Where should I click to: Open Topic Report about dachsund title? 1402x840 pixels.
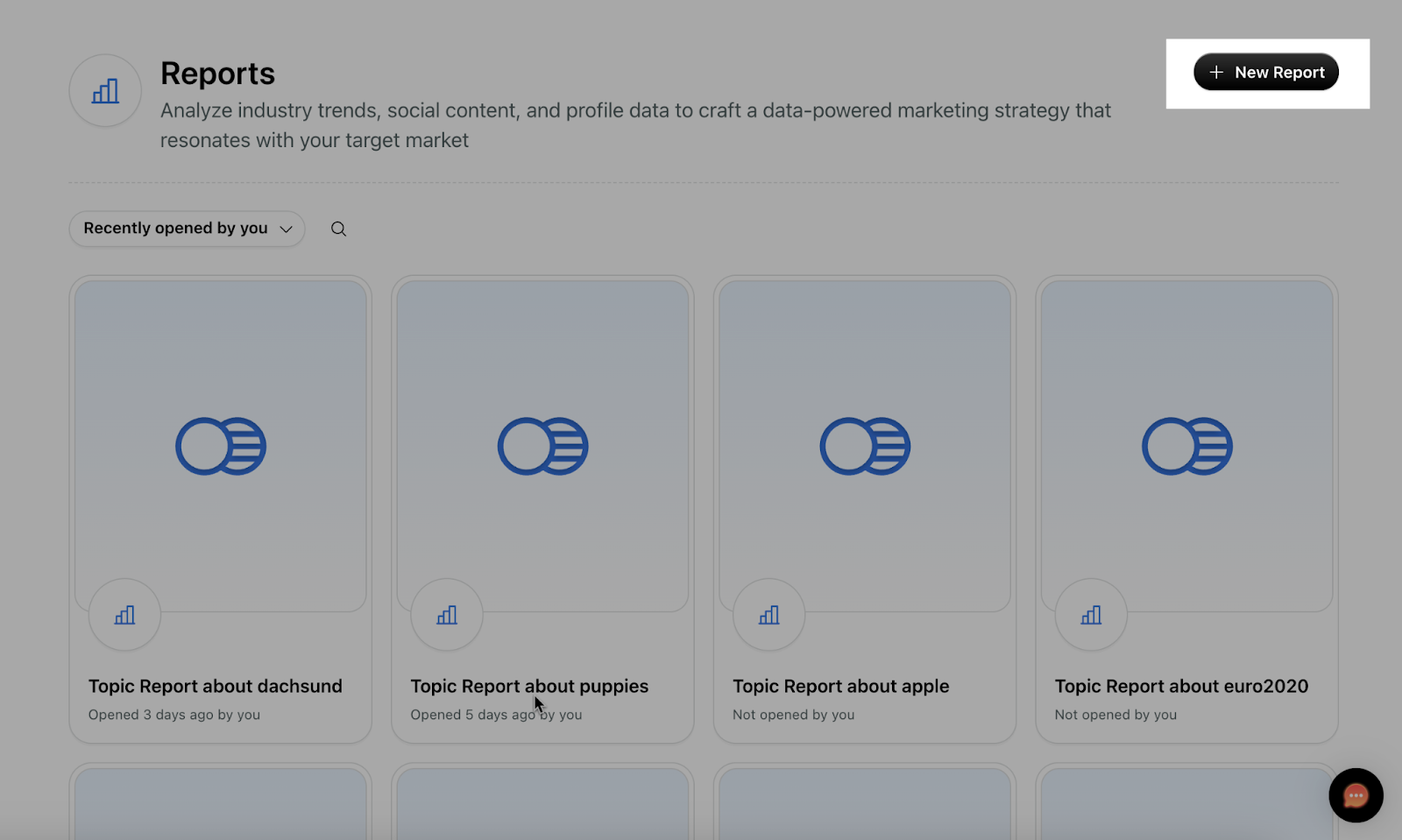click(216, 687)
